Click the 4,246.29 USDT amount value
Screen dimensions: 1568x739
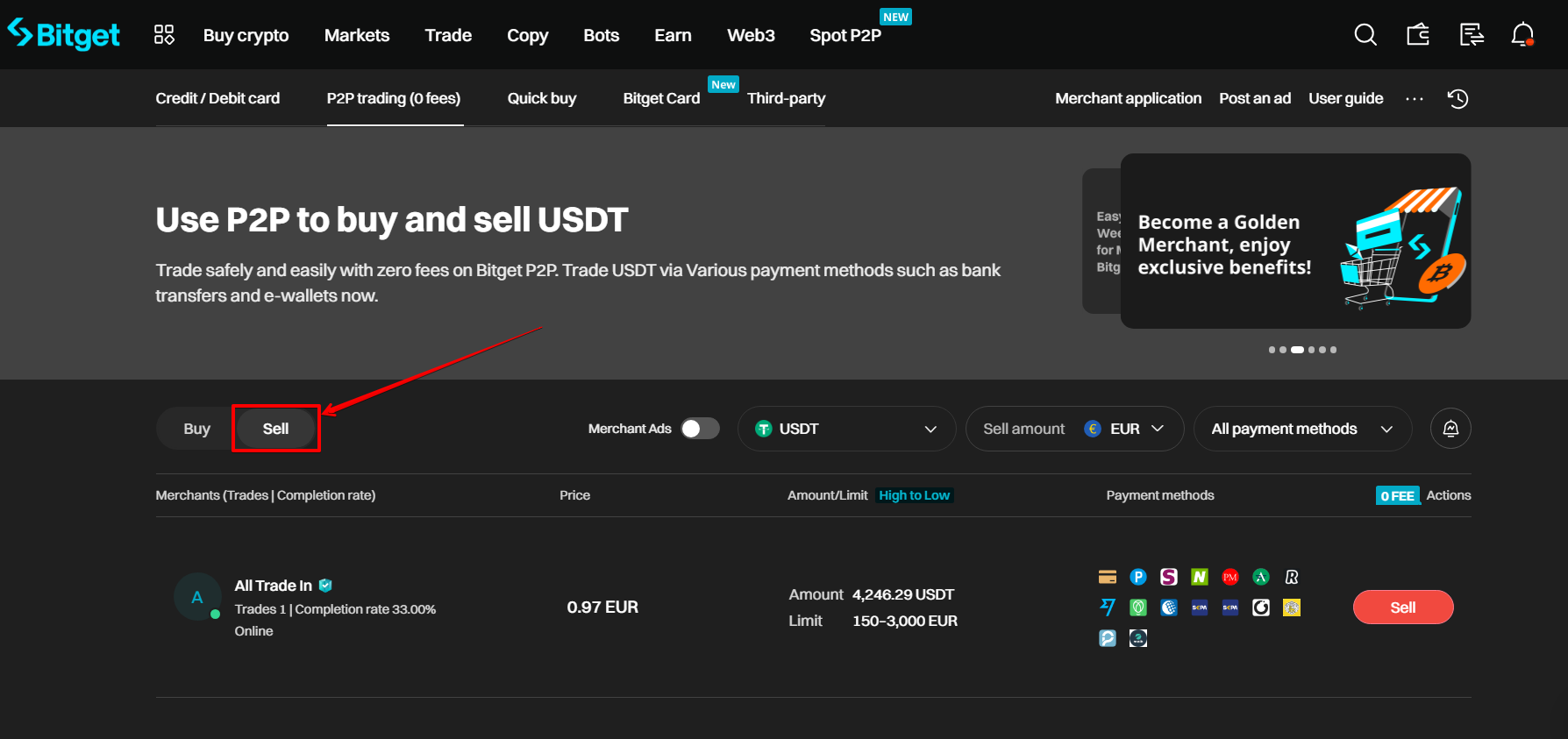pyautogui.click(x=903, y=594)
